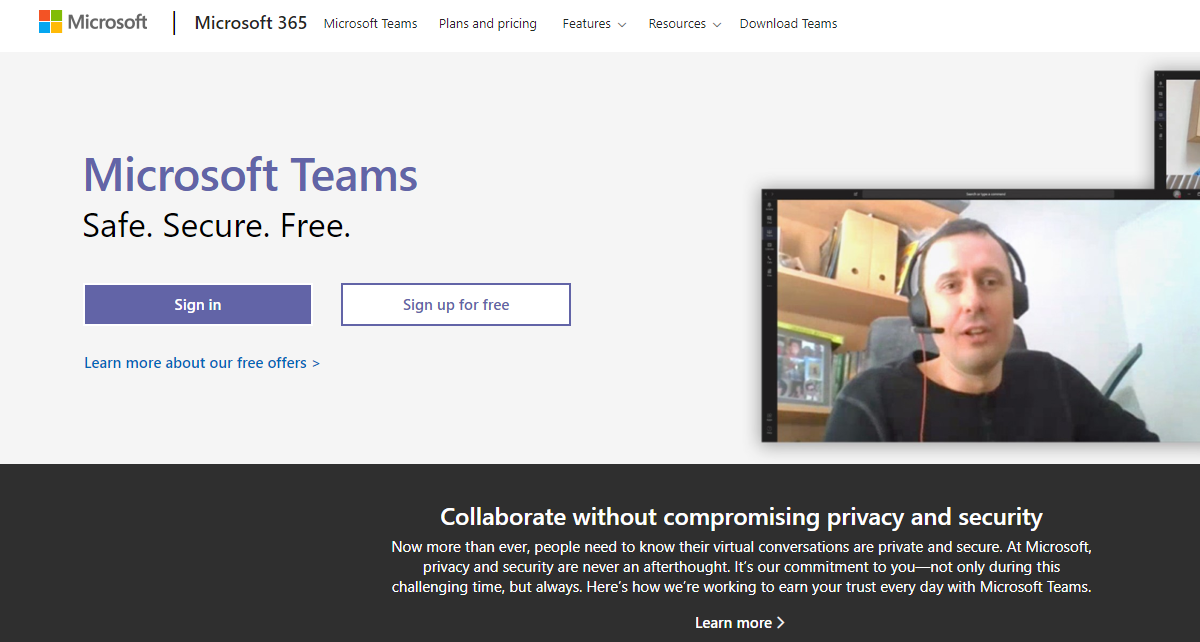Click Sign up for free button

pyautogui.click(x=456, y=305)
